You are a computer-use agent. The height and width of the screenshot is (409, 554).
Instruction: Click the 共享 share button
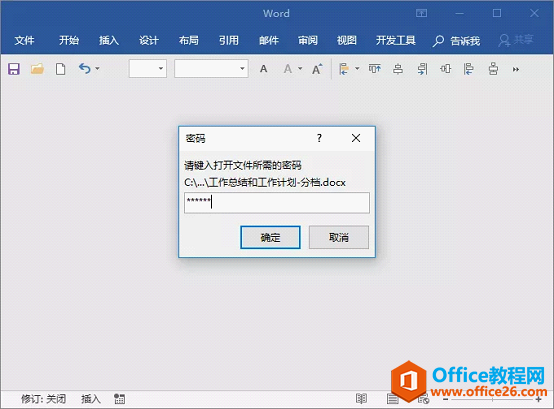pyautogui.click(x=515, y=40)
